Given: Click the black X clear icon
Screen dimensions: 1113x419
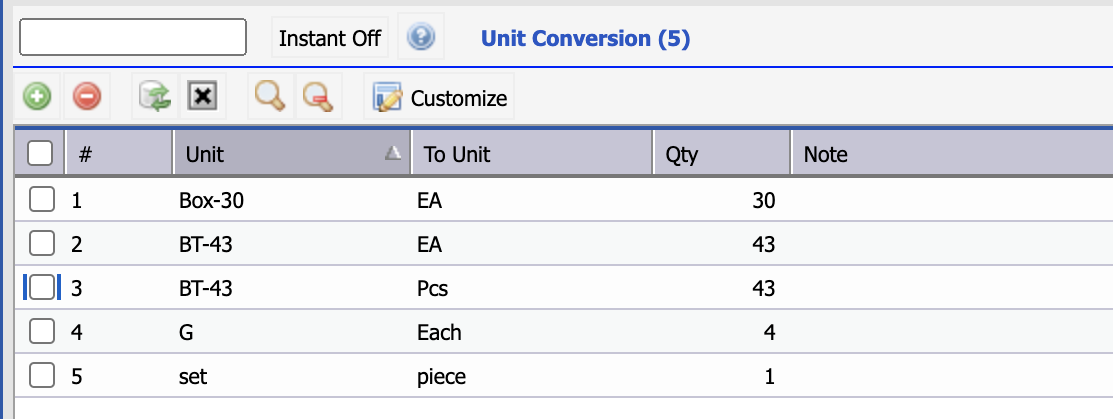Looking at the screenshot, I should coord(202,96).
